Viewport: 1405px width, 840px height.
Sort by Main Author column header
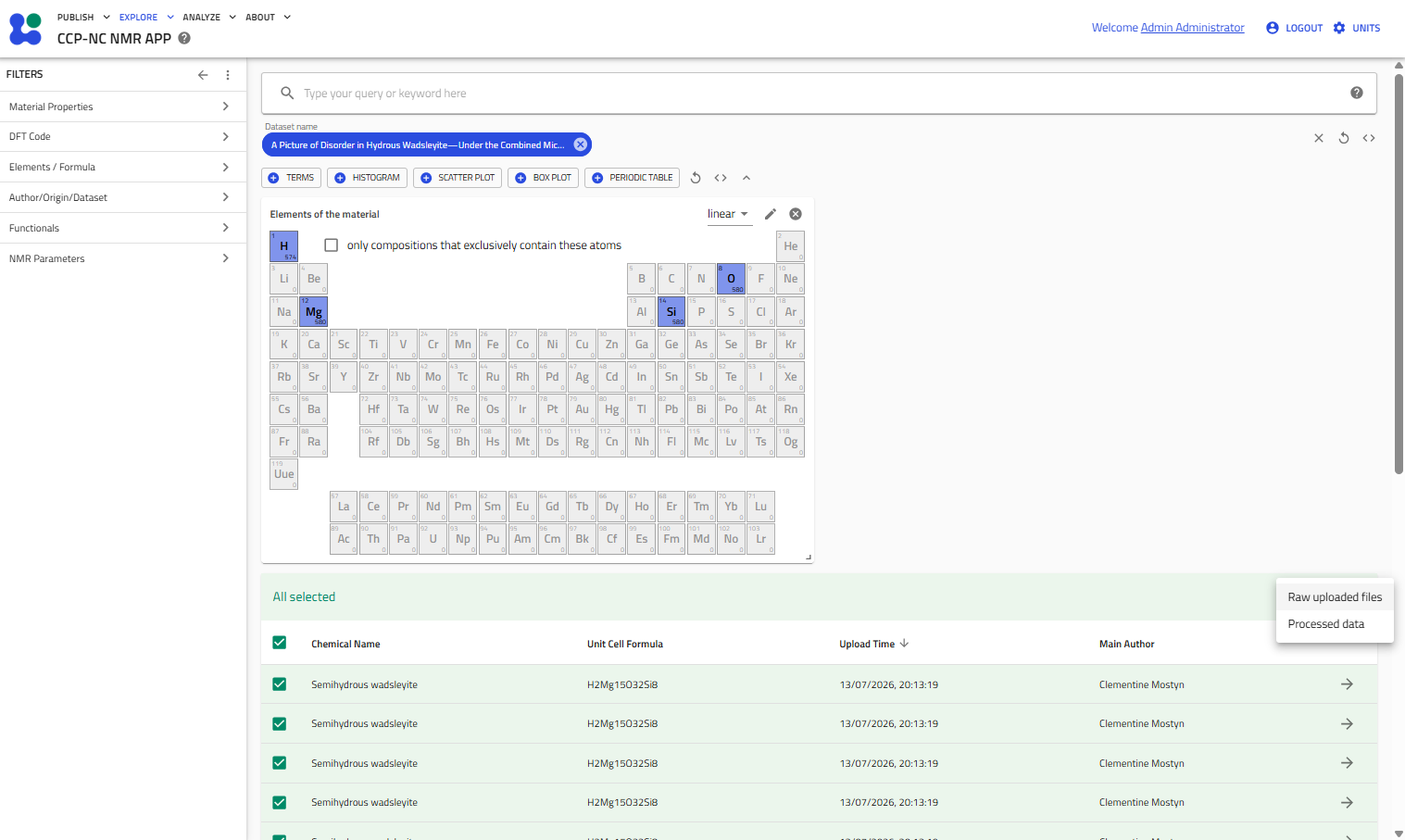click(1127, 644)
